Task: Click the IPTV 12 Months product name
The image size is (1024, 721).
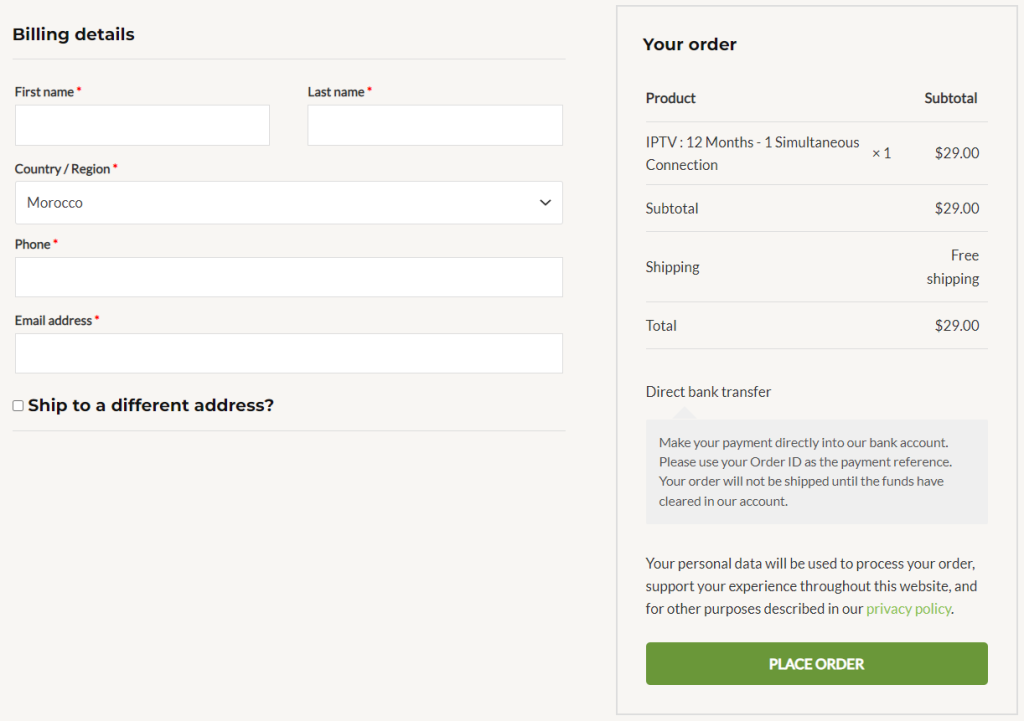Action: click(752, 153)
